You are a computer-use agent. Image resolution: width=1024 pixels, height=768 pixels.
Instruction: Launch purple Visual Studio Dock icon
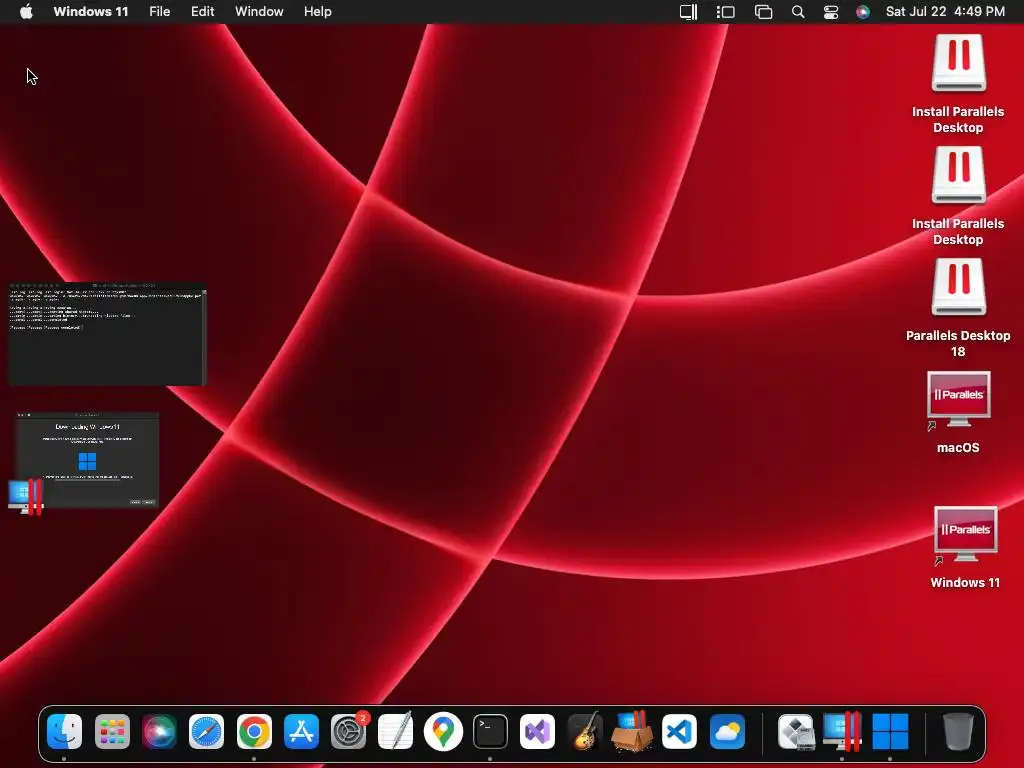[537, 731]
